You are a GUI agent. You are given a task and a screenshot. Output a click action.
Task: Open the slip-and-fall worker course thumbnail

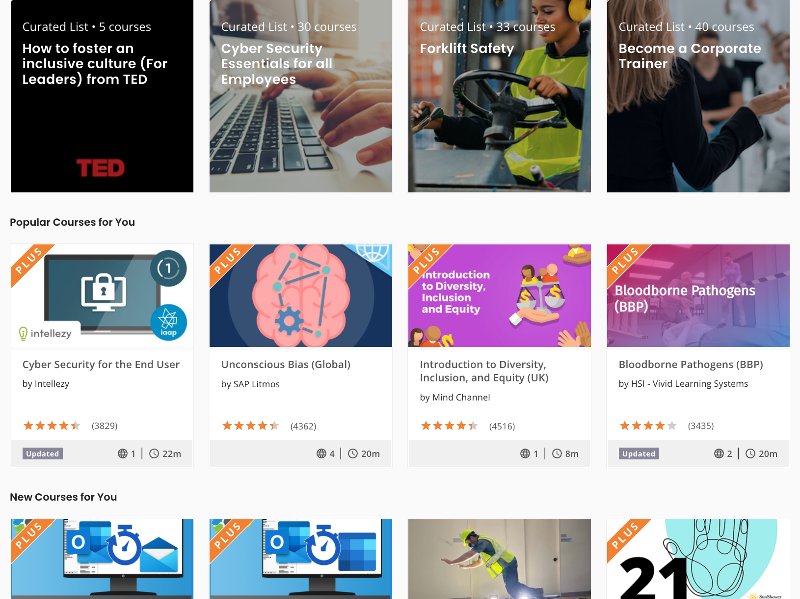499,559
